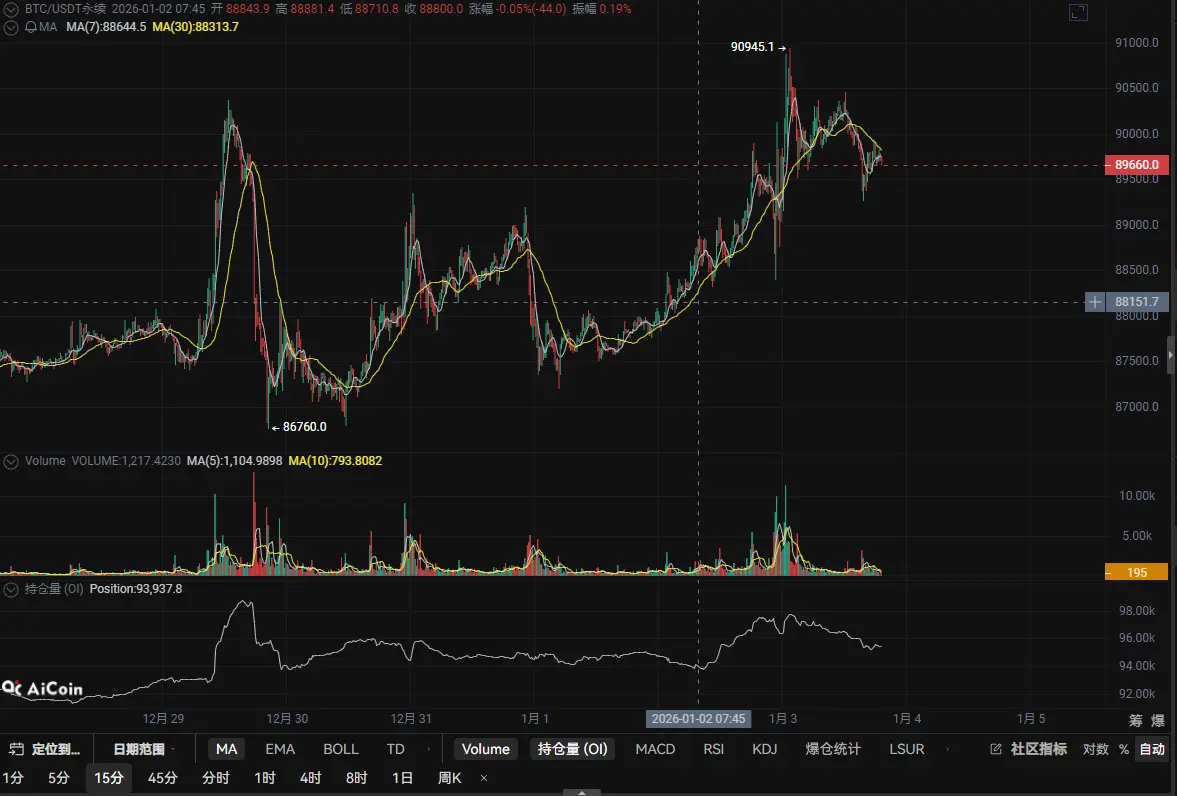Switch to the 1分 timeframe

tap(13, 778)
